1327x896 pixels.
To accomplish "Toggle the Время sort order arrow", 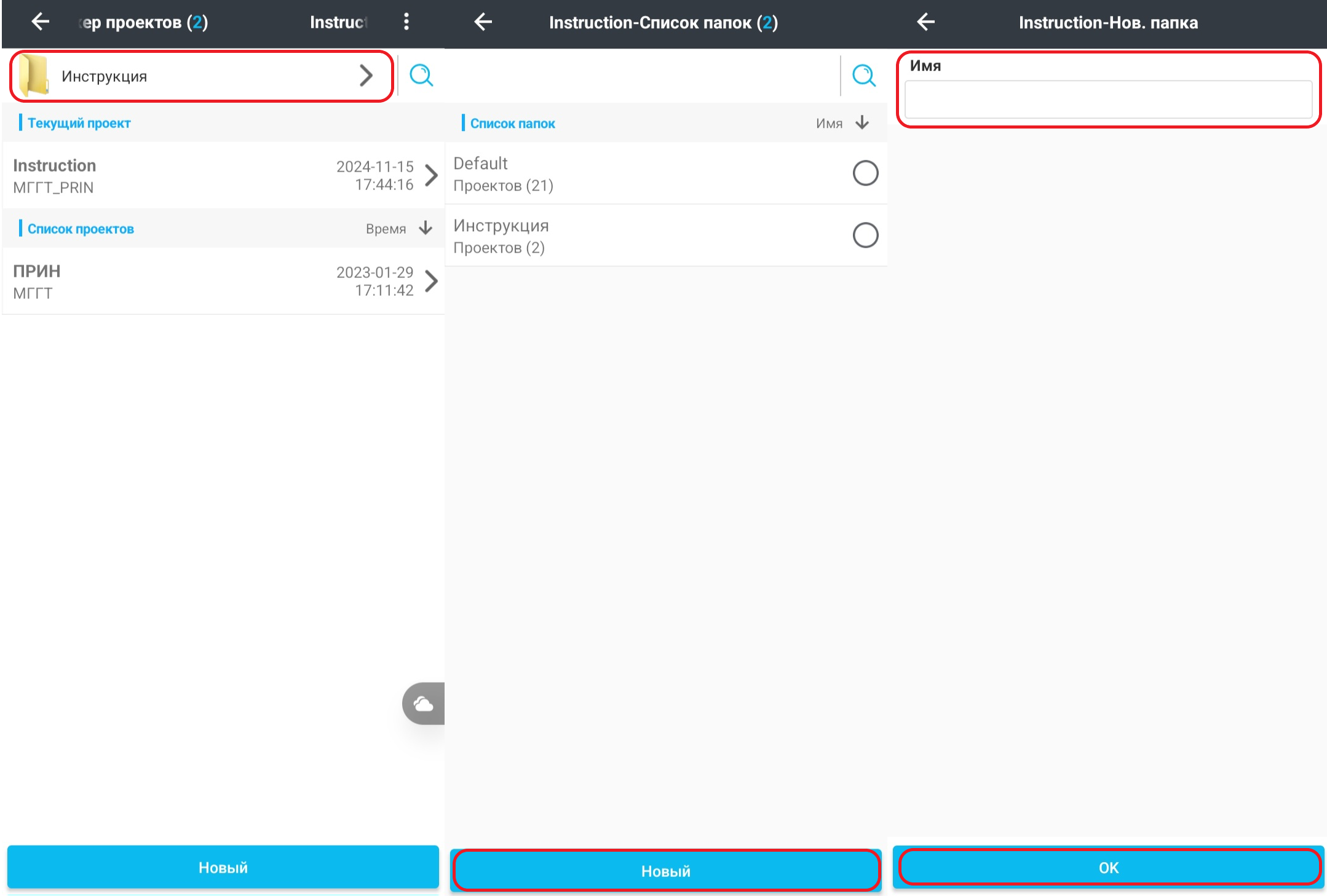I will click(426, 228).
